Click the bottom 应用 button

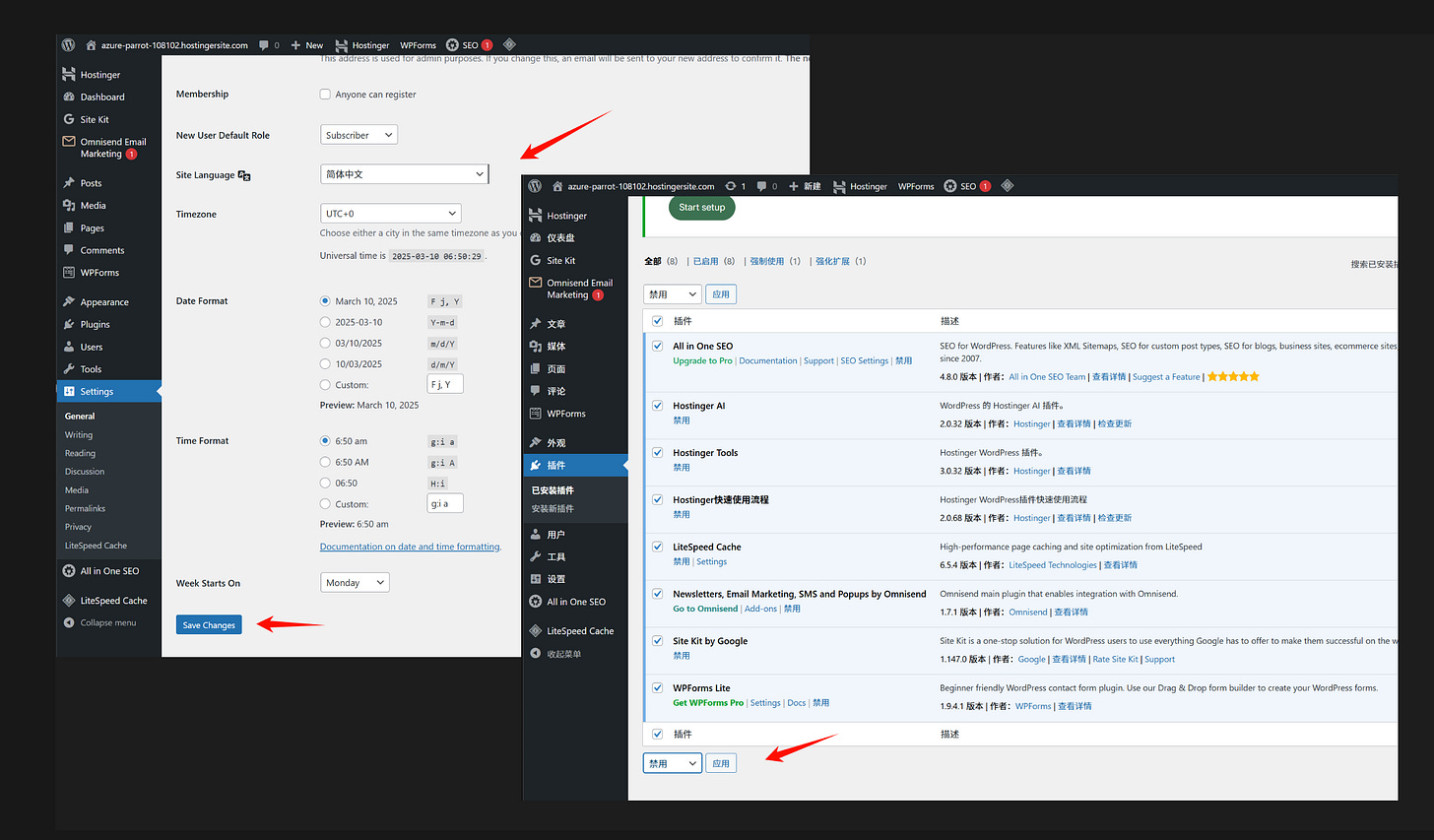721,763
